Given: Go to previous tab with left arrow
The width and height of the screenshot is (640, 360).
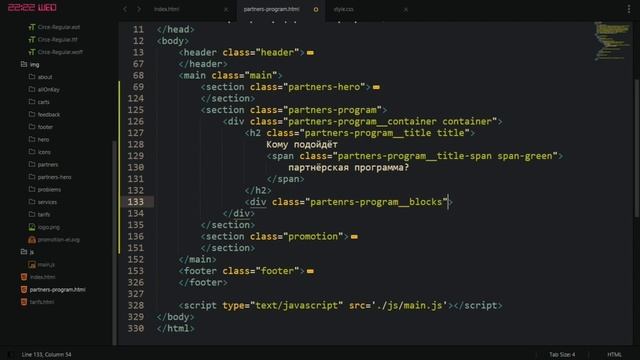Looking at the screenshot, I should coord(125,9).
